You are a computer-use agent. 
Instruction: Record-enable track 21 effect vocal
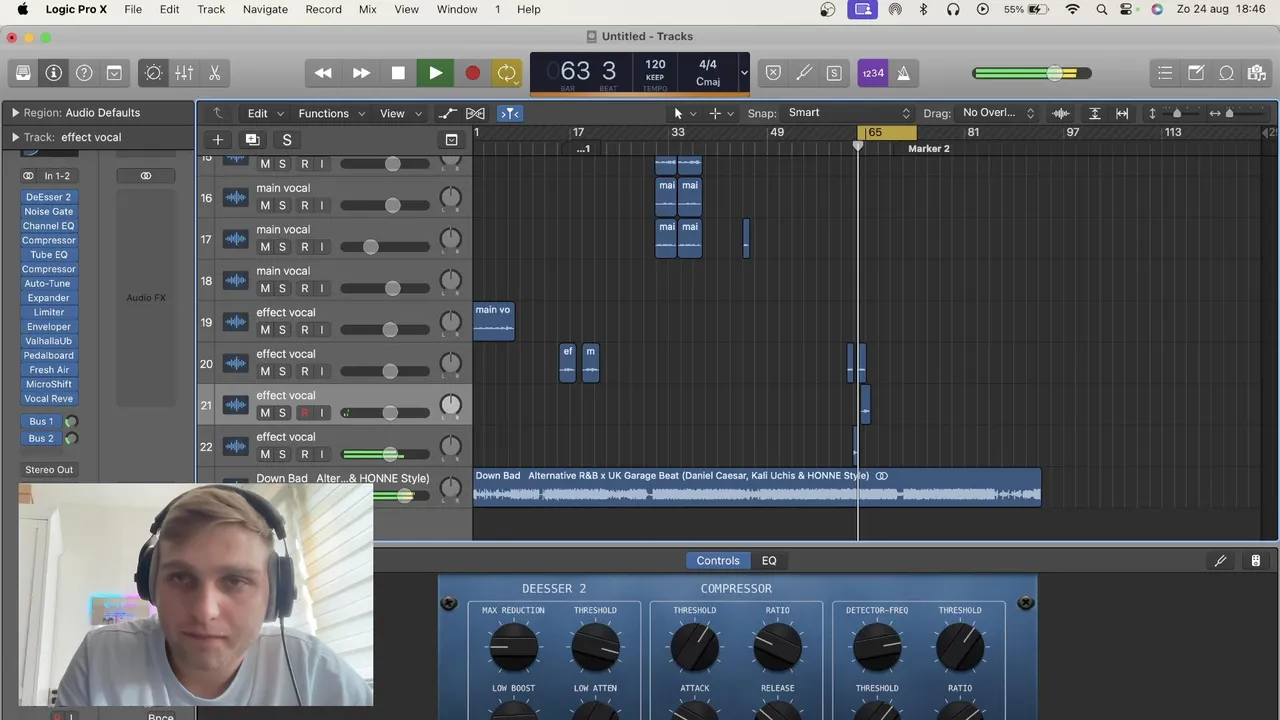click(304, 412)
